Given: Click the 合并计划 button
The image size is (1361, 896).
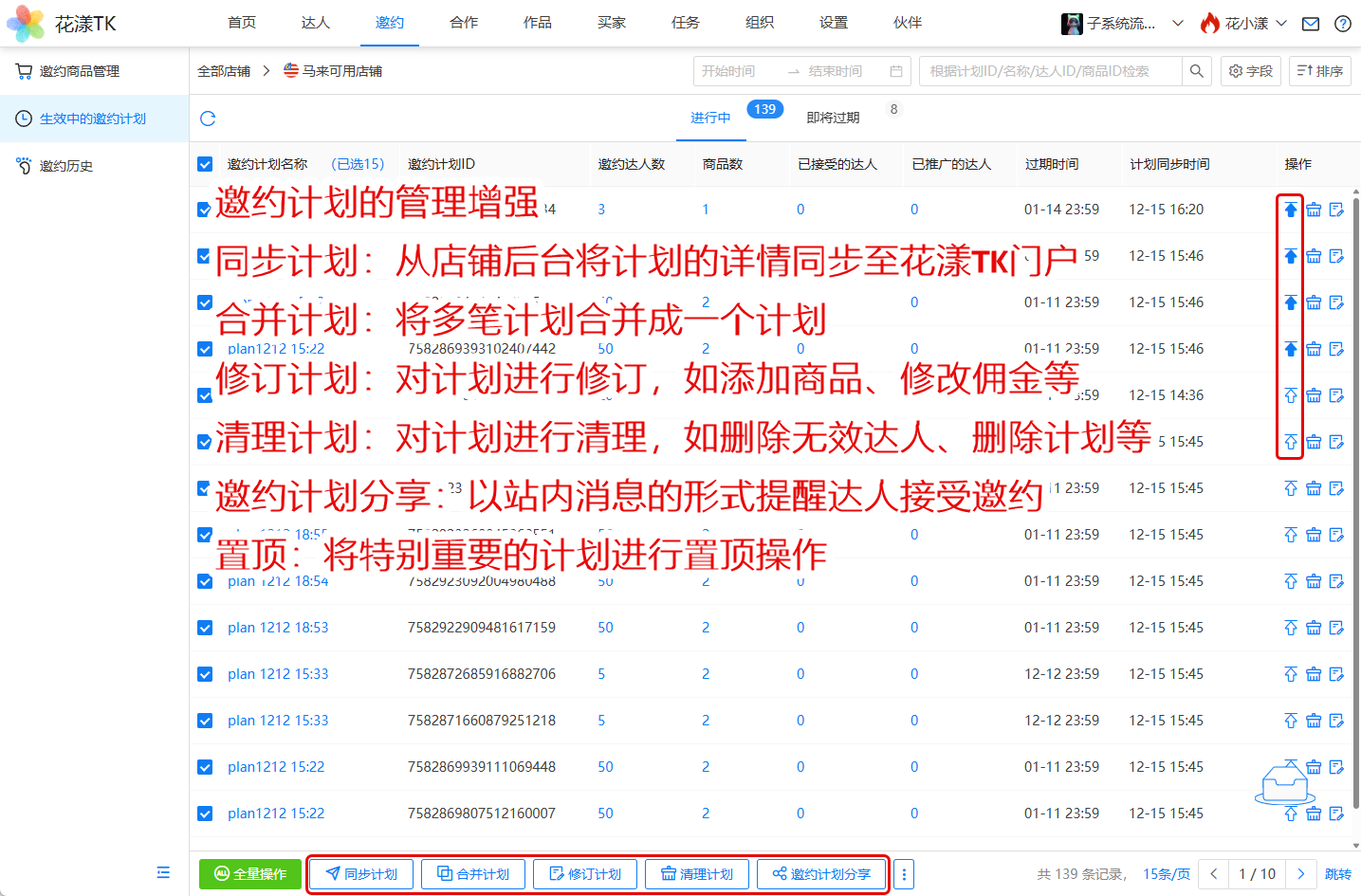Looking at the screenshot, I should point(473,874).
